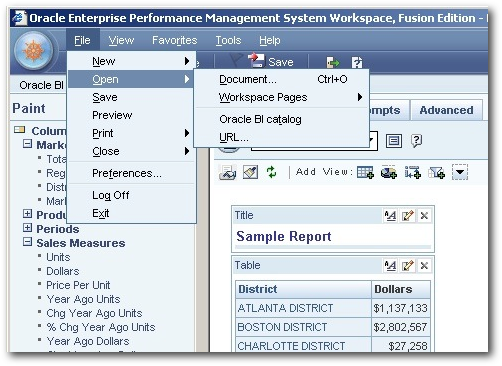Delete the Table view with its X icon
This screenshot has width=502, height=366.
coord(424,266)
